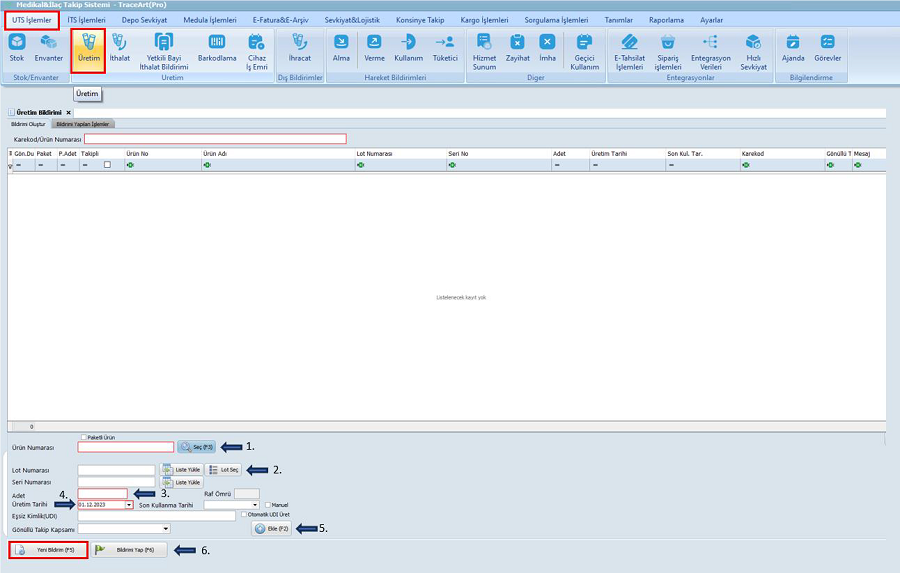Click the Karekod/Ürün Numarası input field
The image size is (900, 573).
pyautogui.click(x=215, y=139)
